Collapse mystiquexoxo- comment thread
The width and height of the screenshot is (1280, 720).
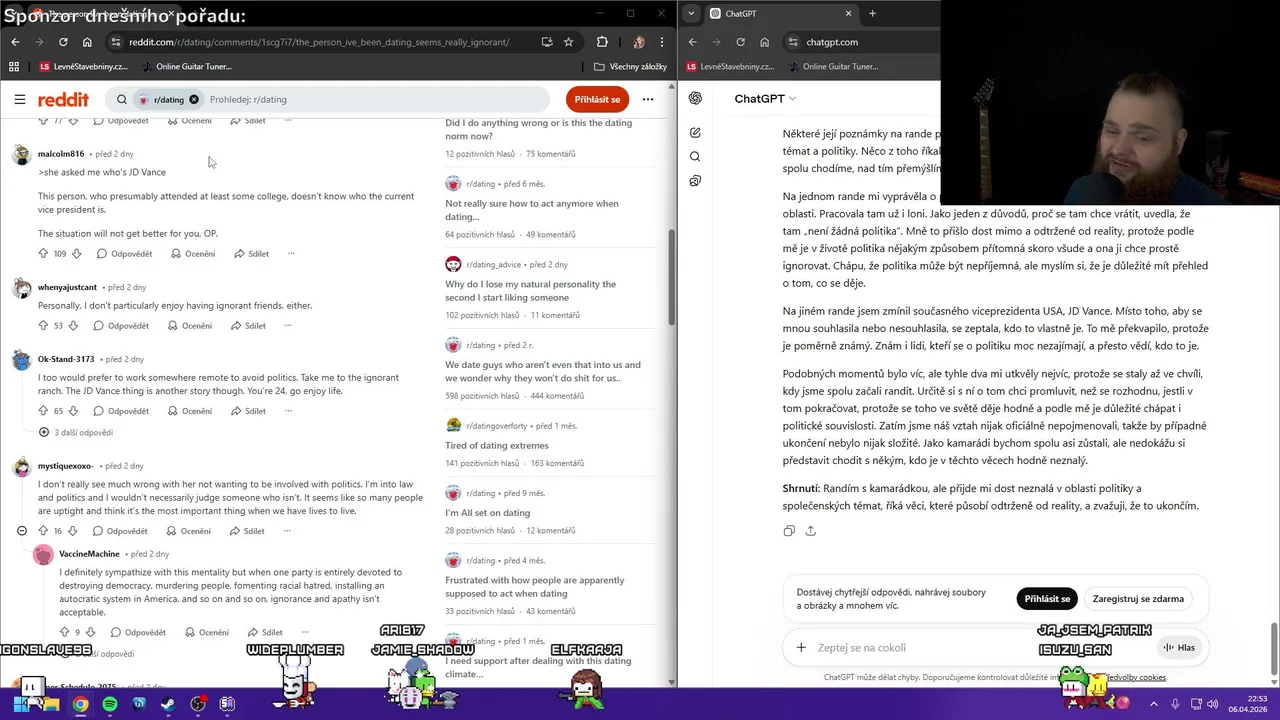click(22, 531)
